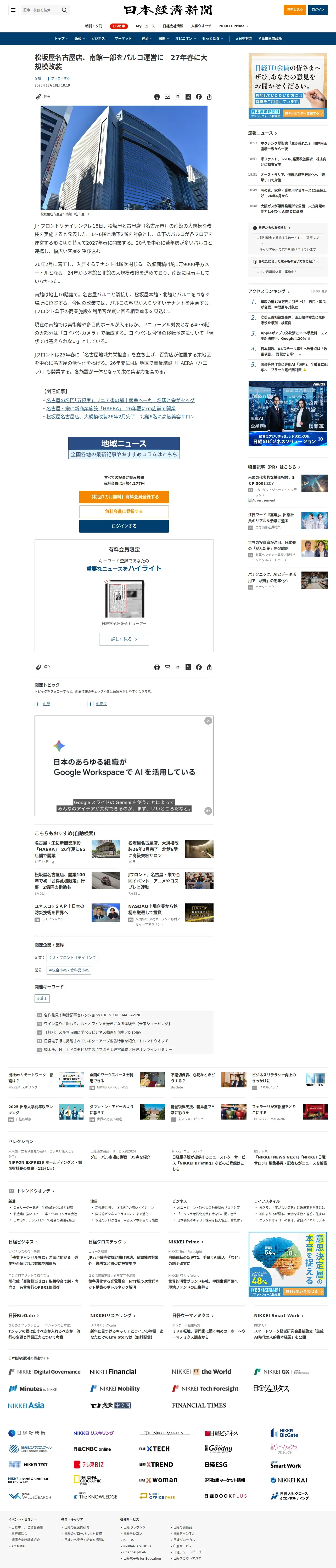Click the #総合小売・食料品小売 industry tag

(x=69, y=970)
